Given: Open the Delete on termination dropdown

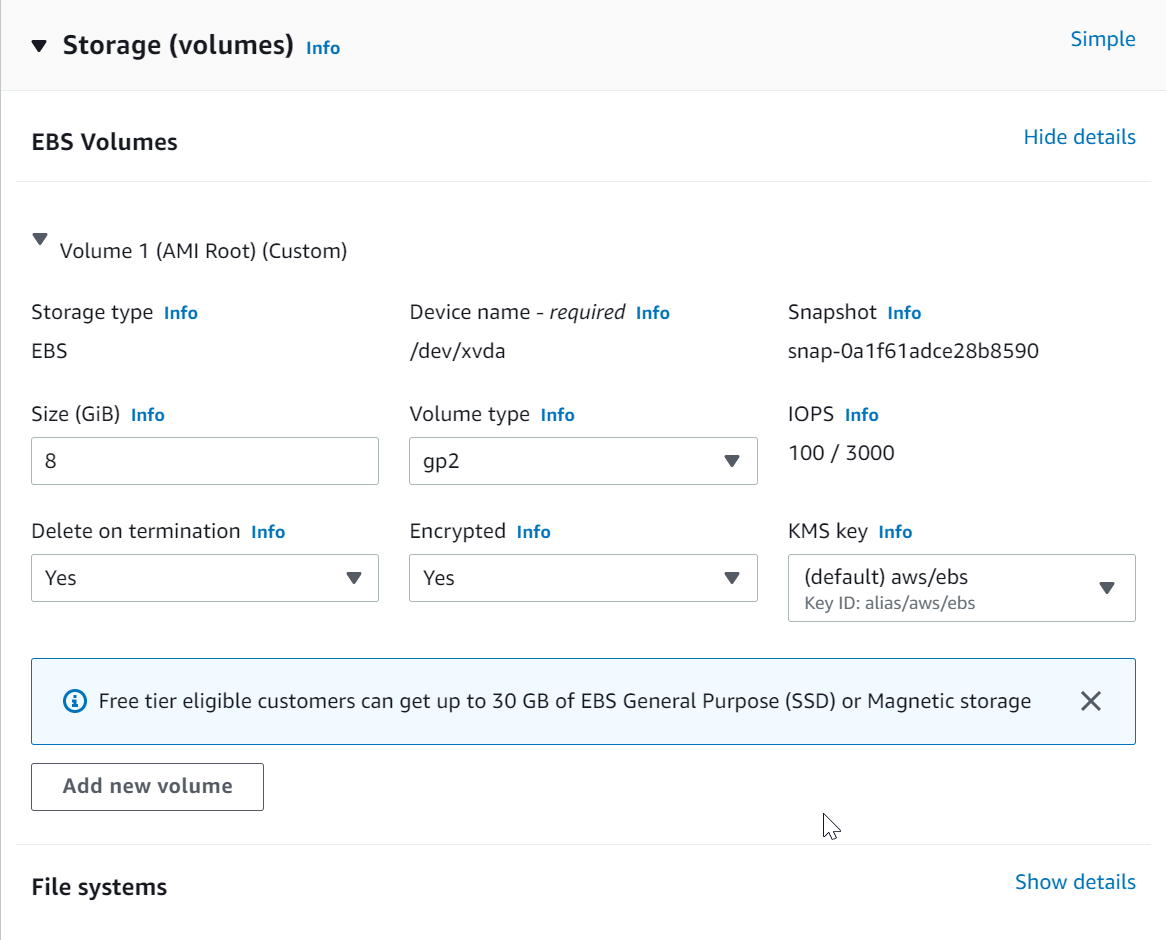Looking at the screenshot, I should [205, 578].
